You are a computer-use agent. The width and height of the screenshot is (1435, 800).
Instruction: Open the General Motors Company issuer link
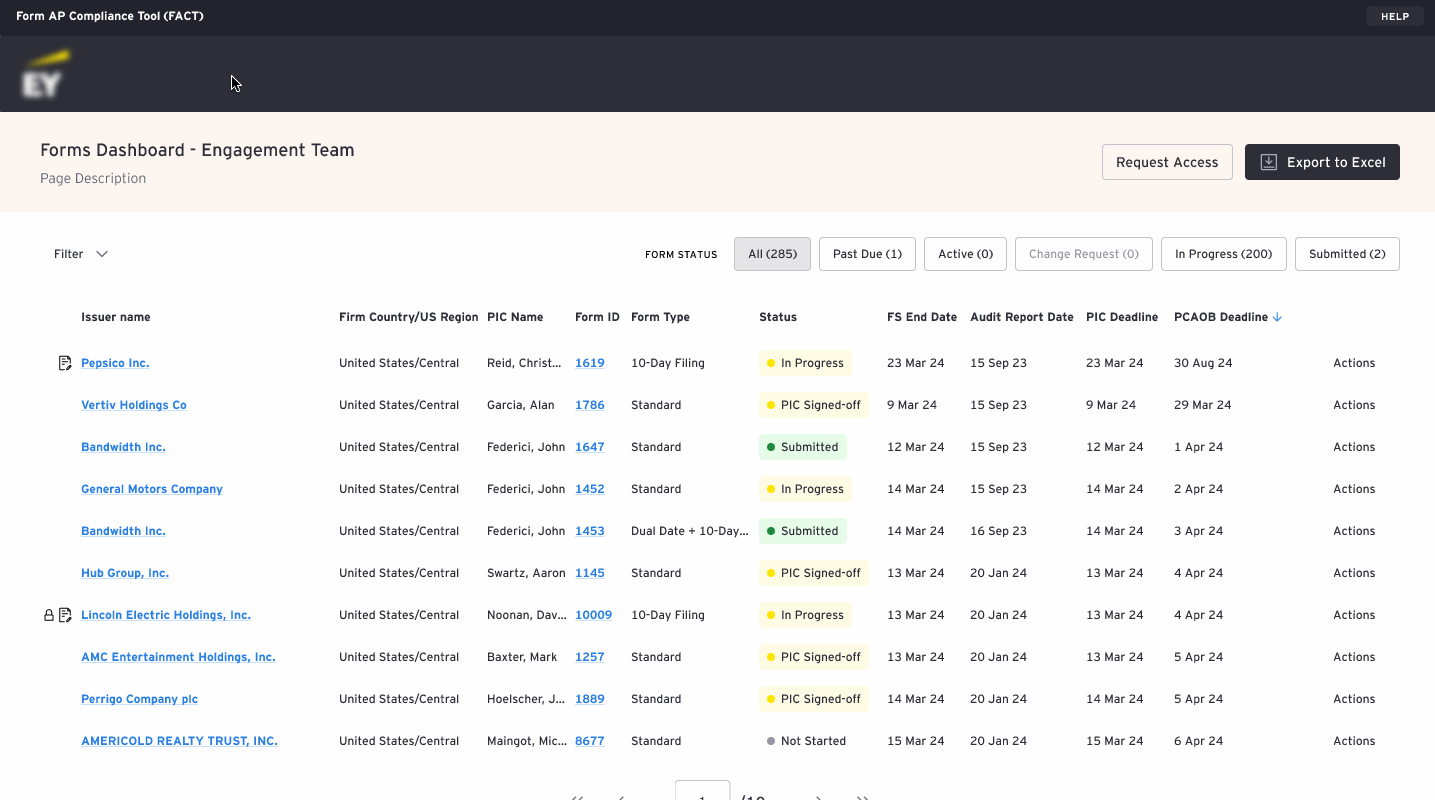152,489
